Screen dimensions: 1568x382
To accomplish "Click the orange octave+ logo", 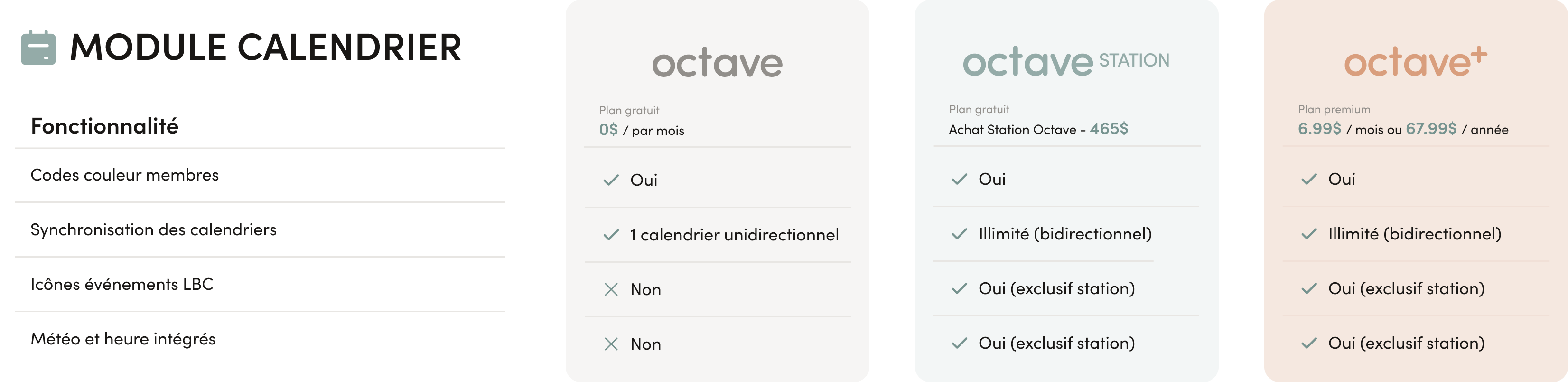I will [x=1415, y=62].
